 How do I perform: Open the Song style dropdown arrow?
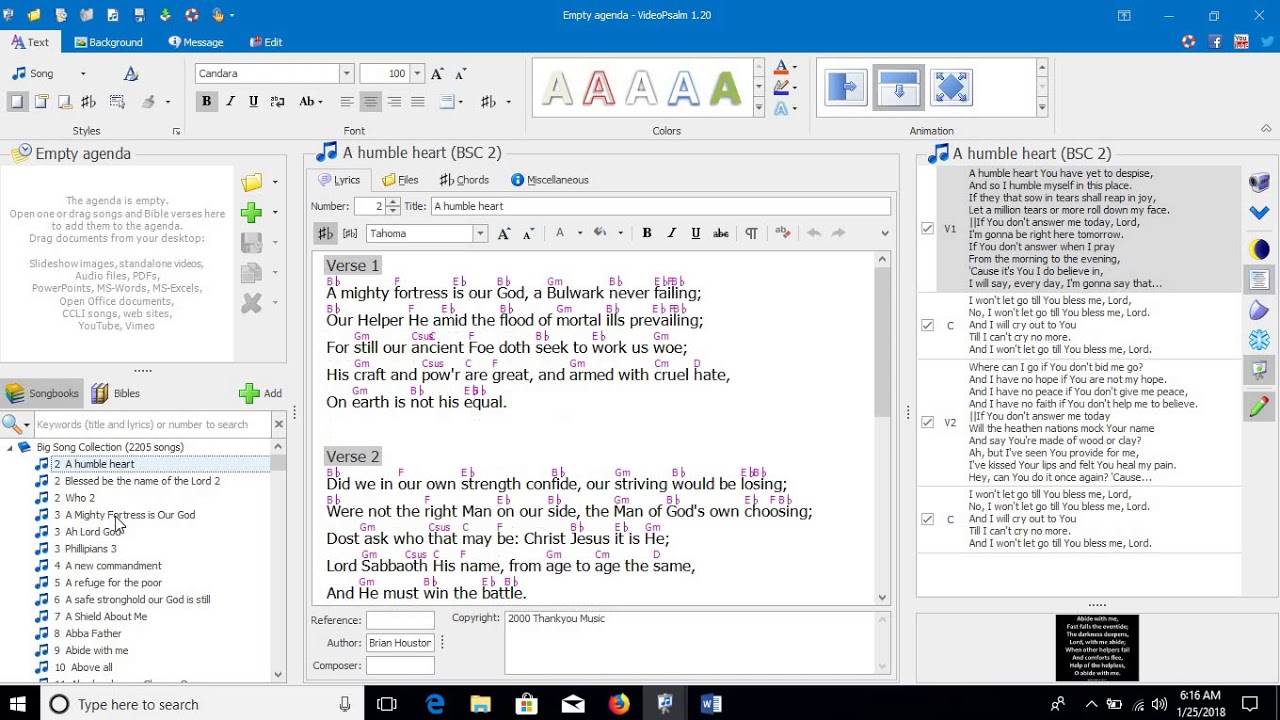click(x=83, y=74)
